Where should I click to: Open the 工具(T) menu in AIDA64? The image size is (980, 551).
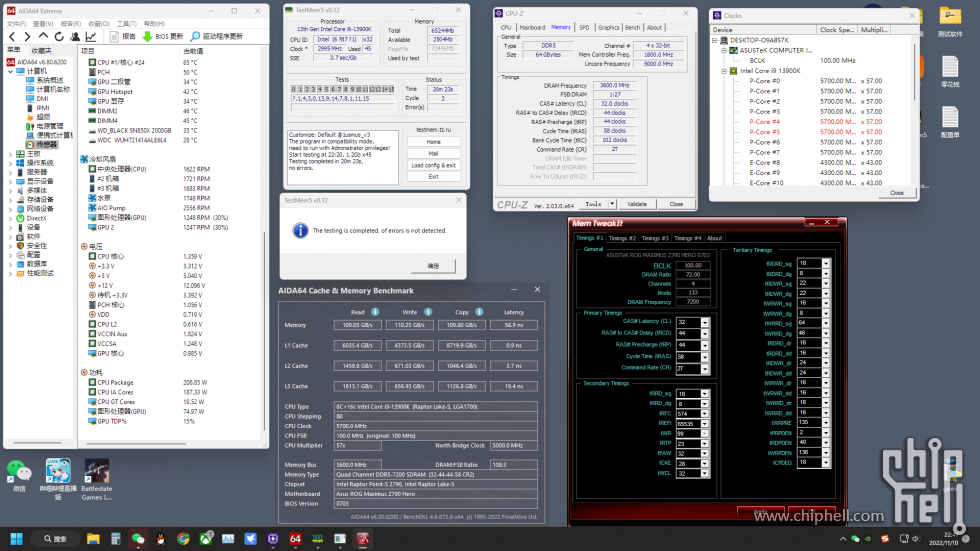pyautogui.click(x=127, y=24)
